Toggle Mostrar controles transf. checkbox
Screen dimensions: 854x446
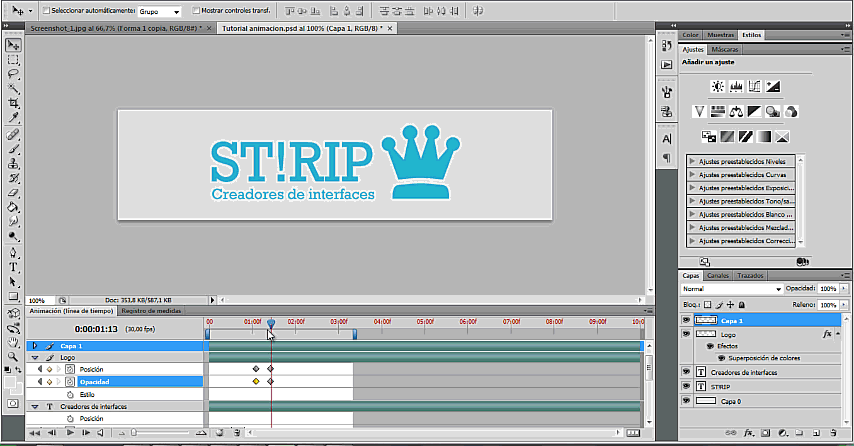196,10
